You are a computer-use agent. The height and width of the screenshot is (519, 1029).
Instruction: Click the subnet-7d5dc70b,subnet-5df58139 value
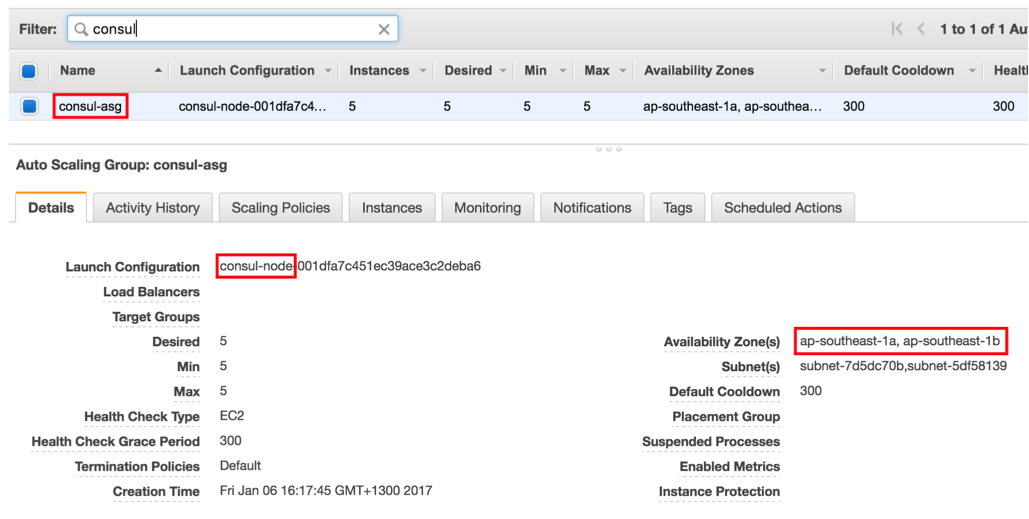[903, 366]
